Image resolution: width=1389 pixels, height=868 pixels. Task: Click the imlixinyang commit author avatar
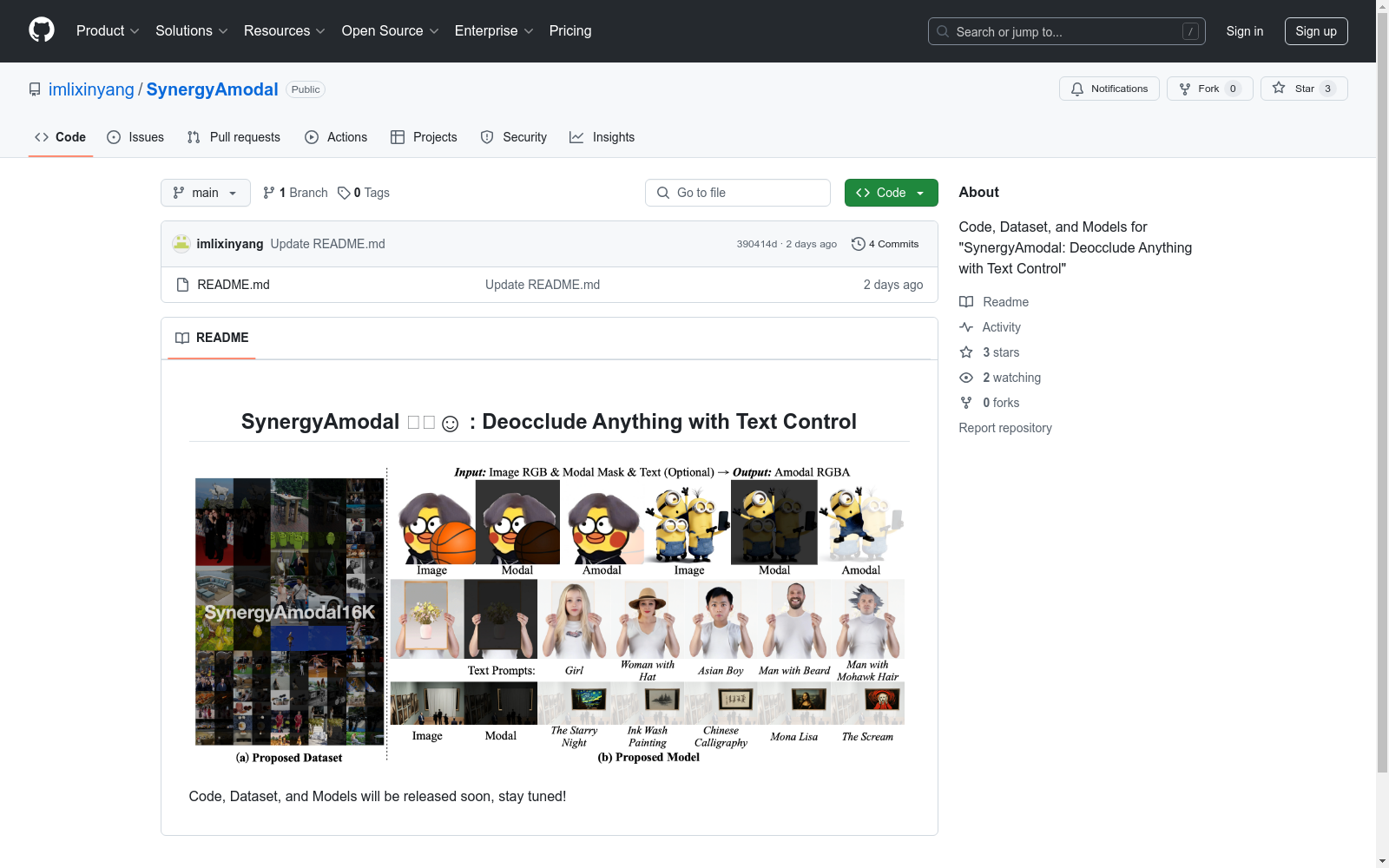point(181,244)
